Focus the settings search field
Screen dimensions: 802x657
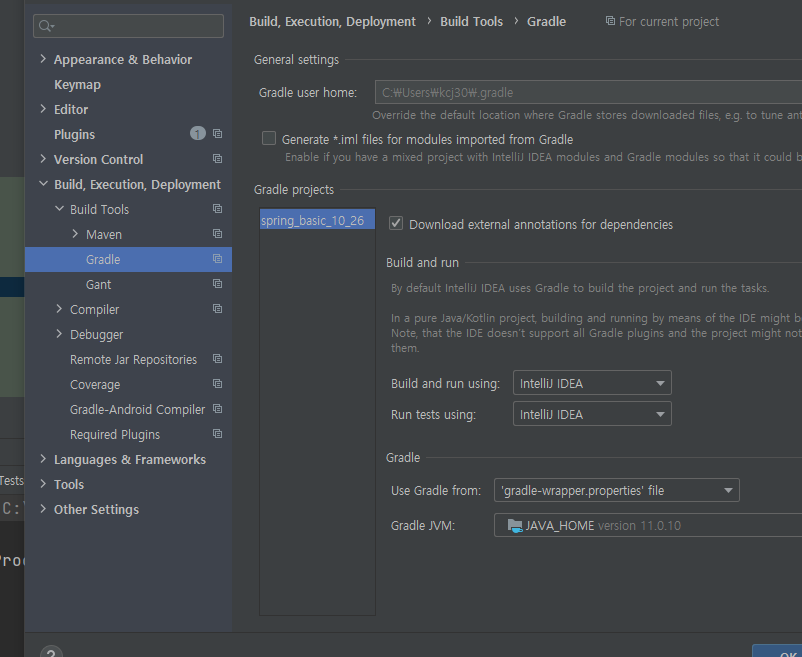click(x=128, y=26)
